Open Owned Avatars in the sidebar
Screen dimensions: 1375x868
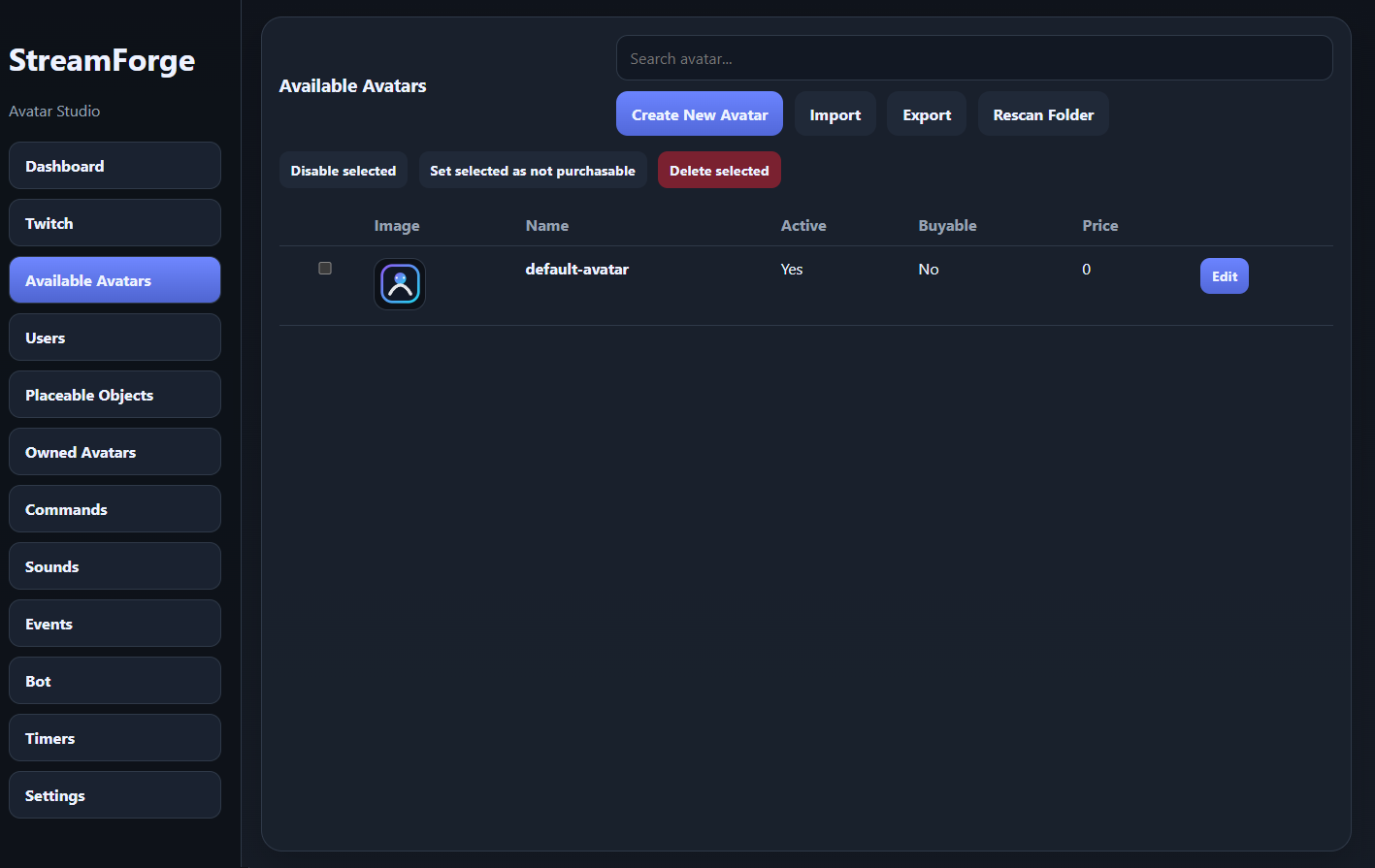tap(115, 452)
